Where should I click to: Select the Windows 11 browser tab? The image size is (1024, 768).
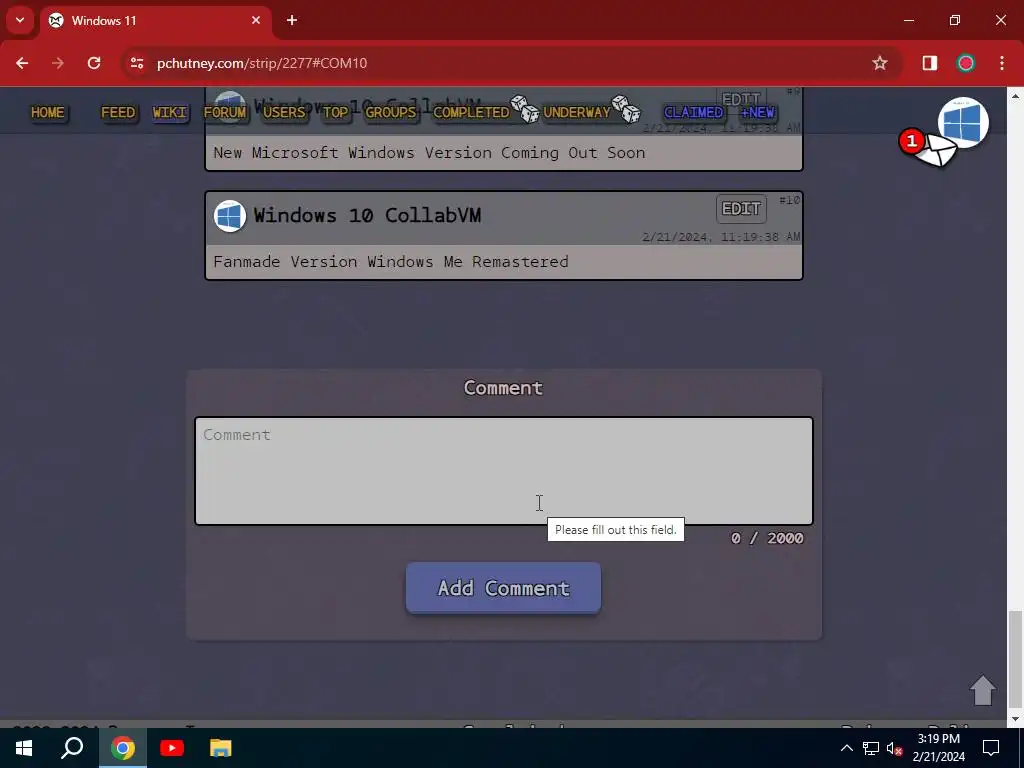point(155,20)
